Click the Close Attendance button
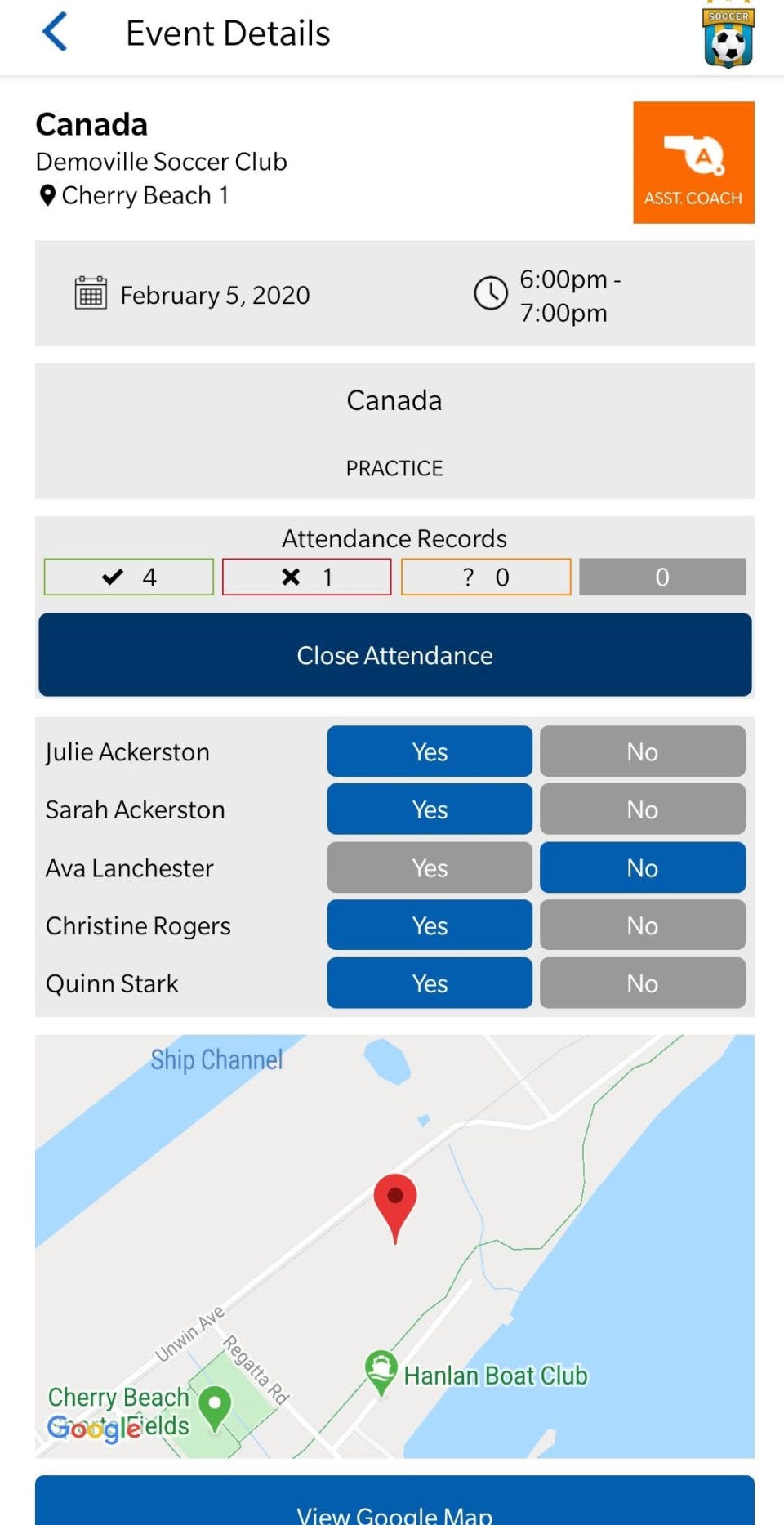Viewport: 784px width, 1525px height. click(x=395, y=655)
